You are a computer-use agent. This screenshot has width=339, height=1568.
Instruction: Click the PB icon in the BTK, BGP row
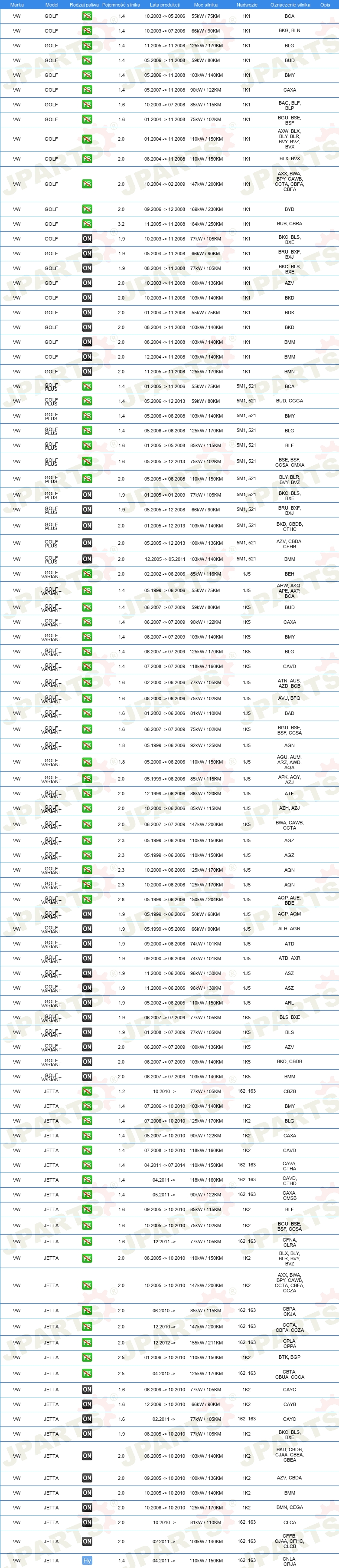(87, 1357)
